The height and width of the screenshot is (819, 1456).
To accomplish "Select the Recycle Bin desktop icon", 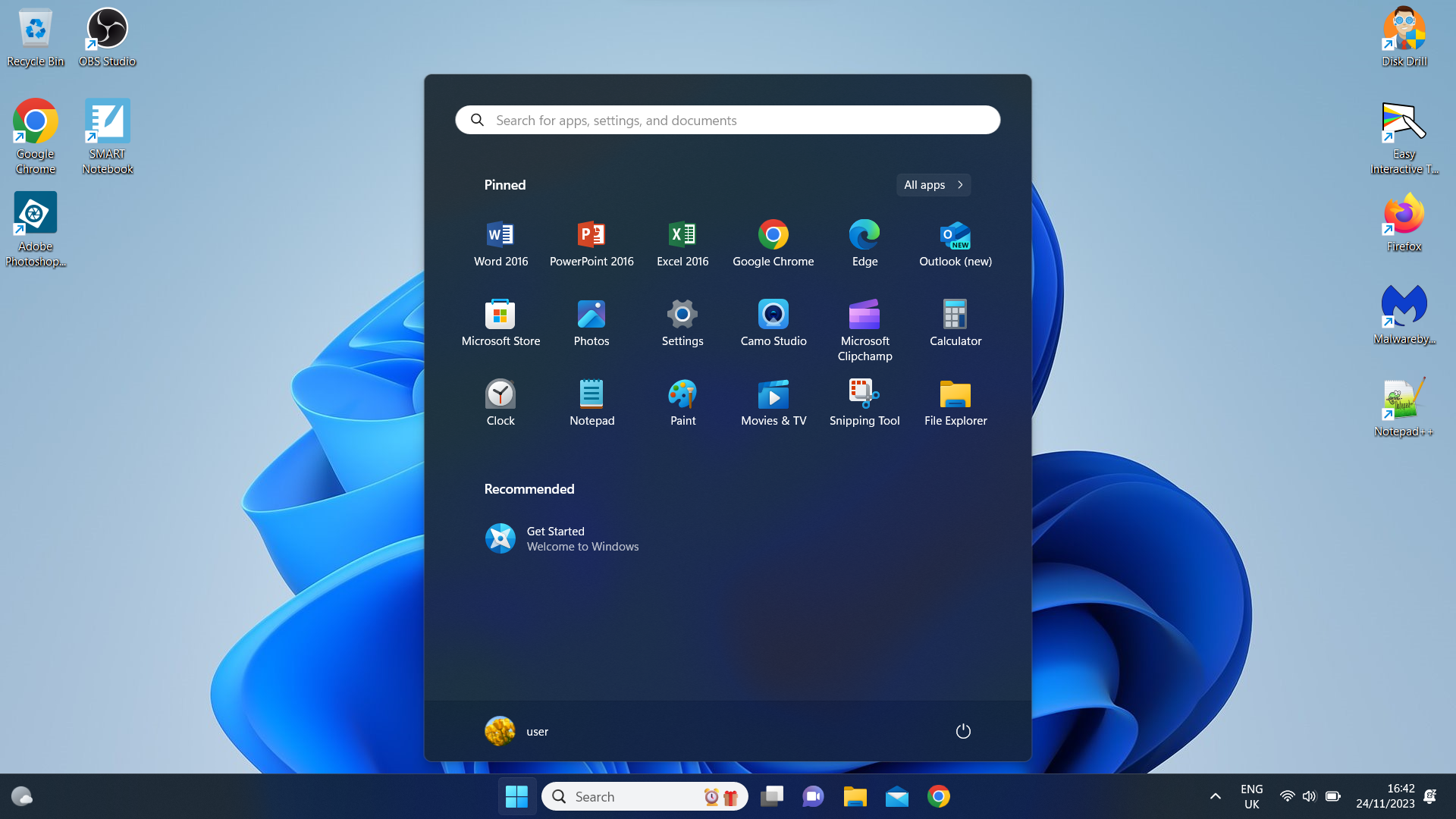I will (x=35, y=37).
